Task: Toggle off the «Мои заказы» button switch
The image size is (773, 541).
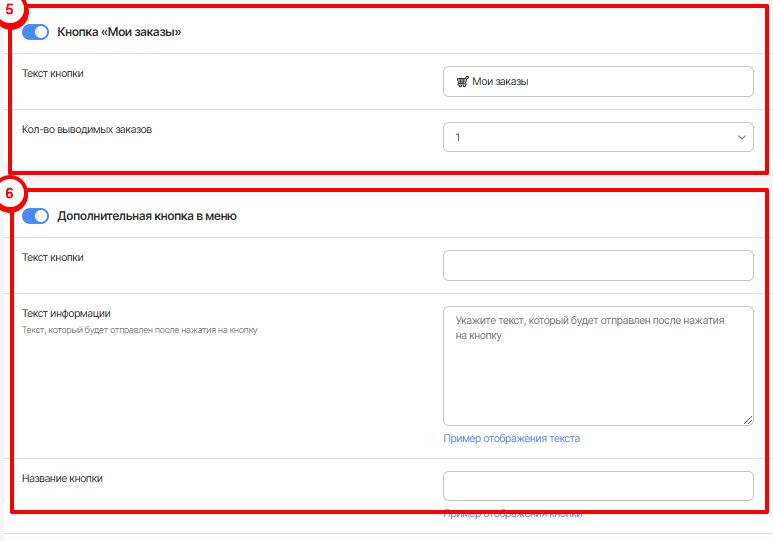Action: point(36,32)
